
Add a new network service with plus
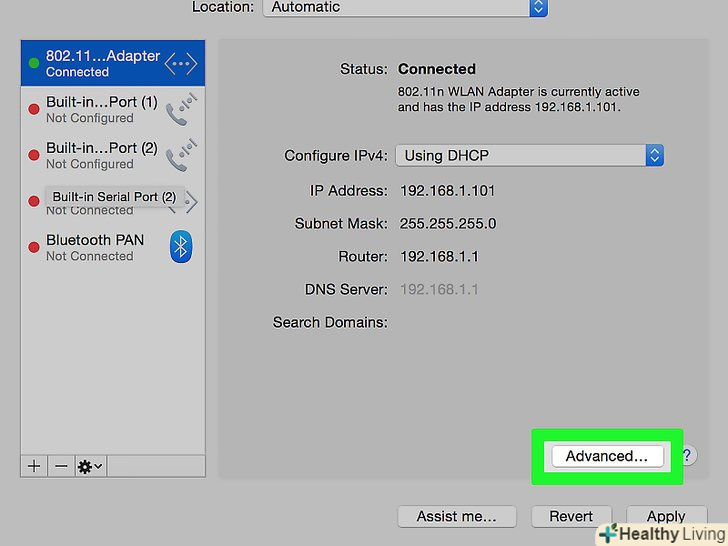coord(34,466)
